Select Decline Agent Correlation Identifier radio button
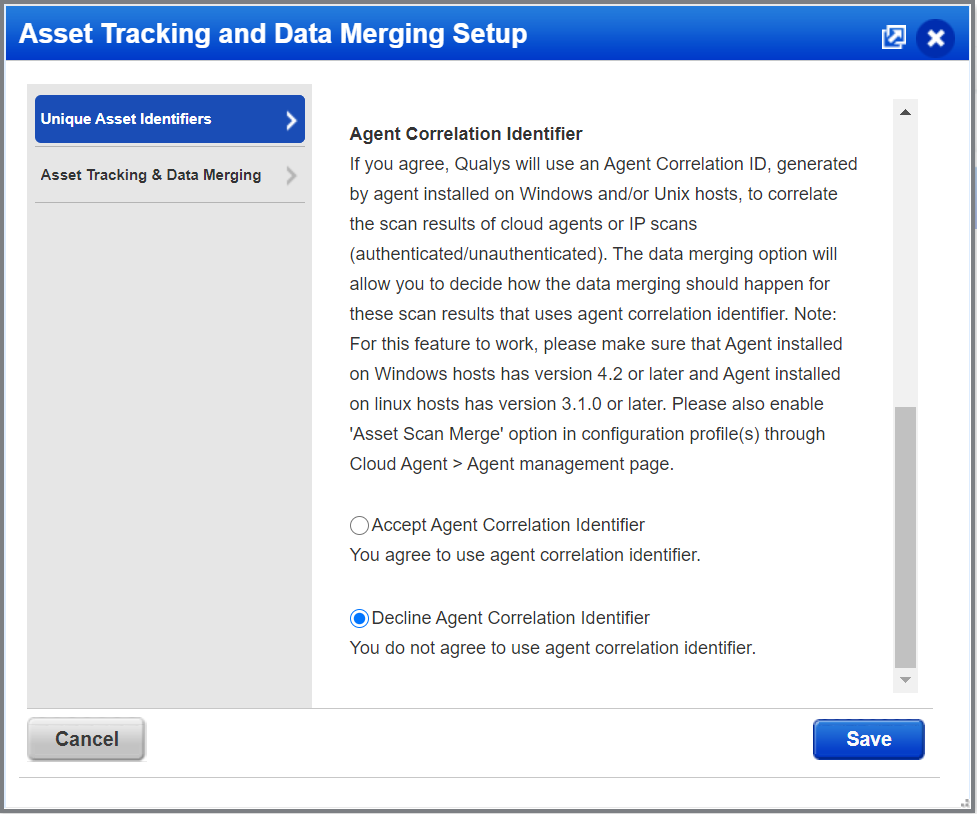This screenshot has height=814, width=977. 359,618
